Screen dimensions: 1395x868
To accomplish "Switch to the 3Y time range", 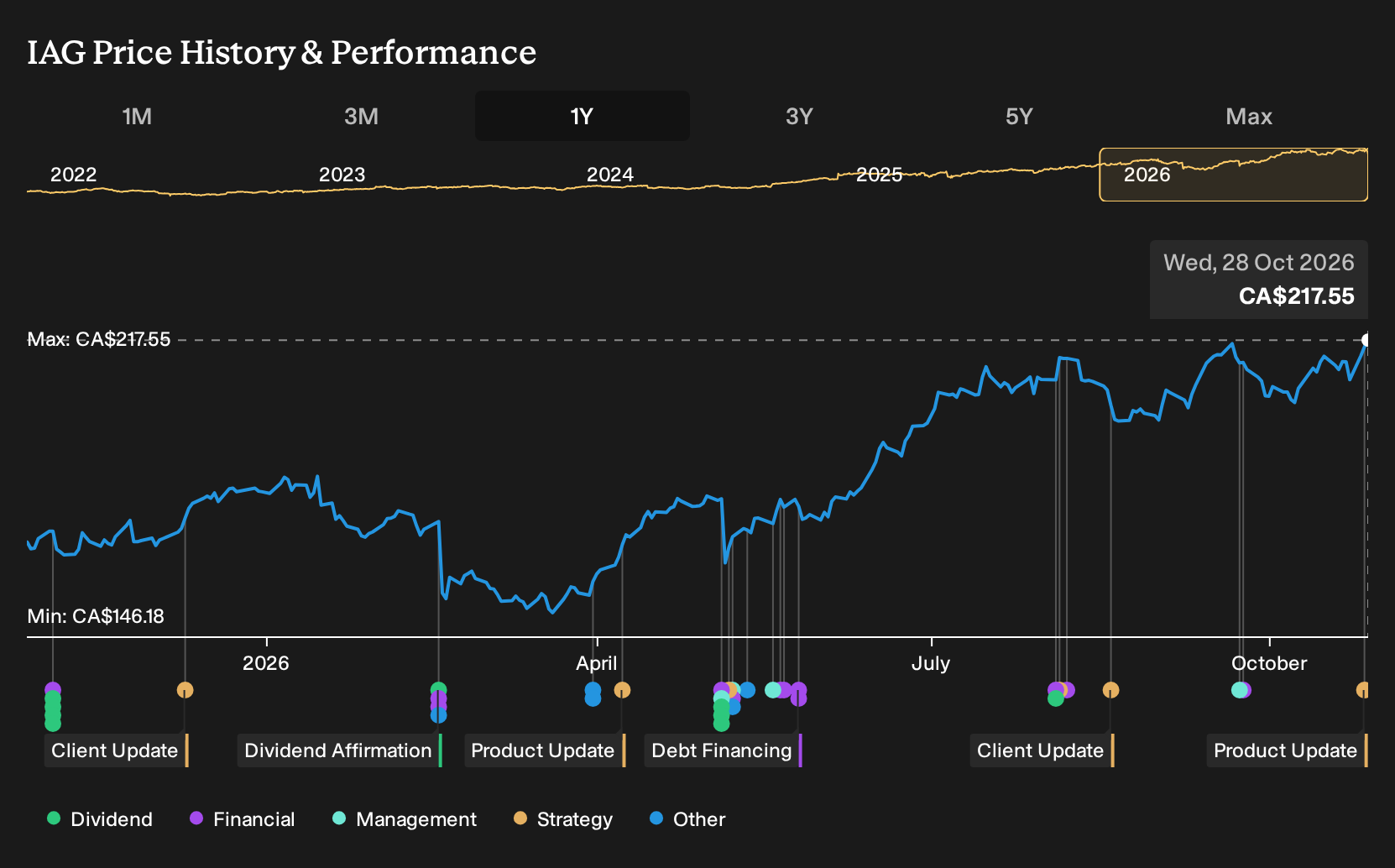I will pos(799,116).
